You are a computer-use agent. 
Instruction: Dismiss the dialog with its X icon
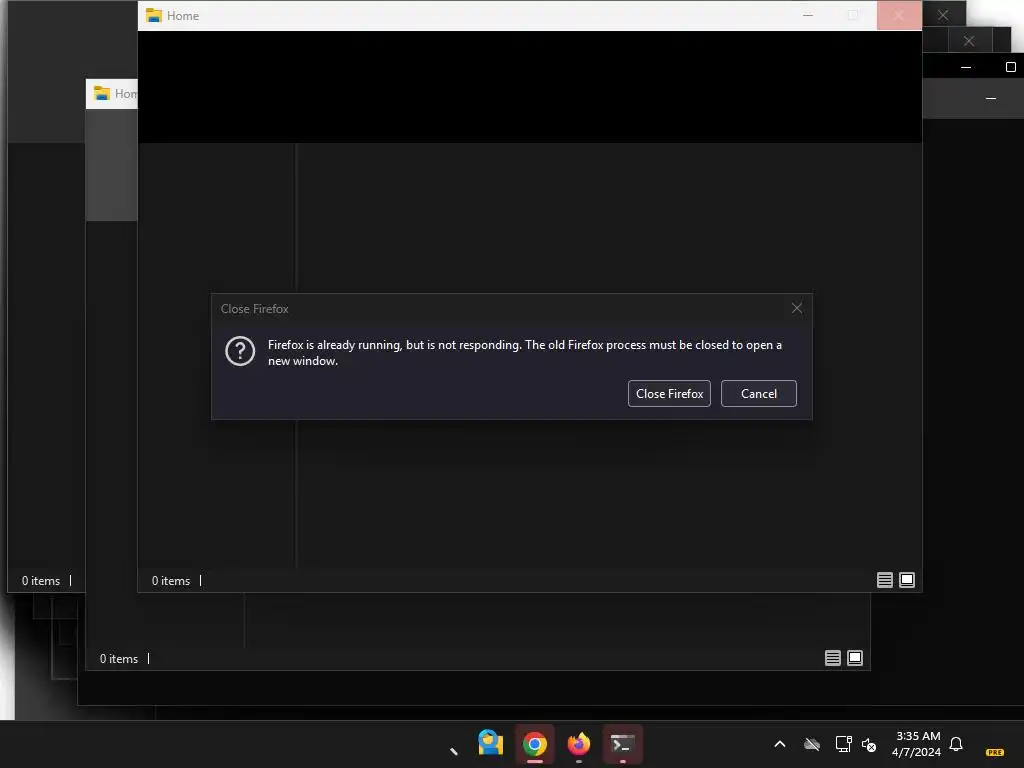pos(797,308)
